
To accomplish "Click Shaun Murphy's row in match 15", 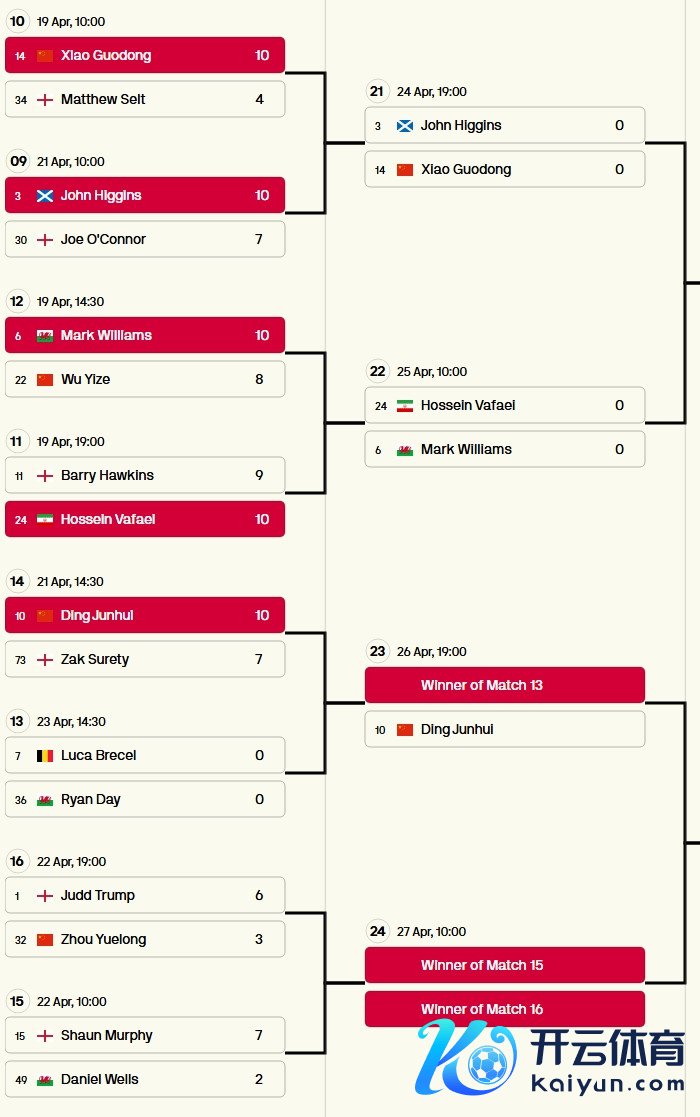I will 145,1035.
